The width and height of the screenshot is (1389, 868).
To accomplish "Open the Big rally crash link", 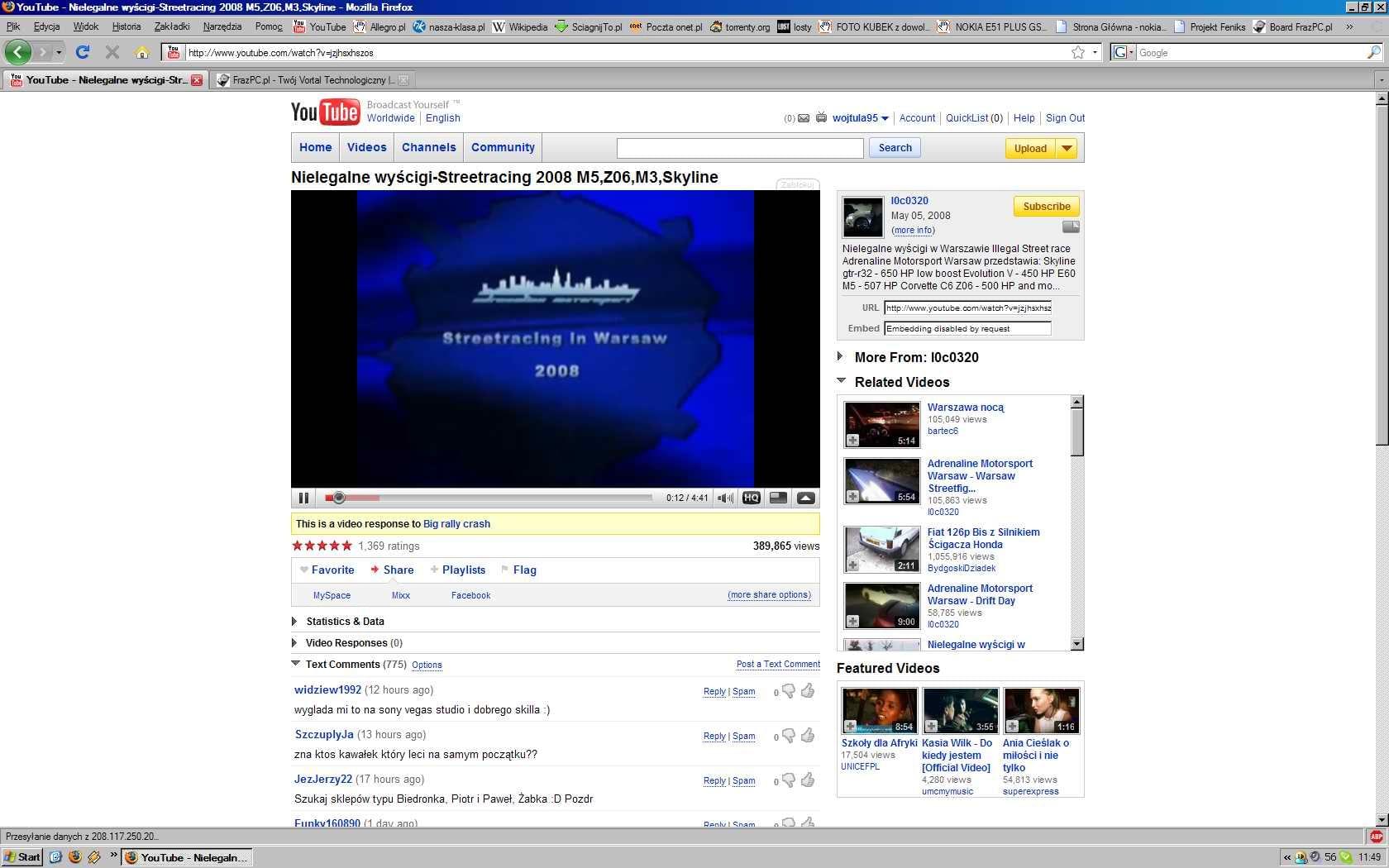I will [x=456, y=524].
